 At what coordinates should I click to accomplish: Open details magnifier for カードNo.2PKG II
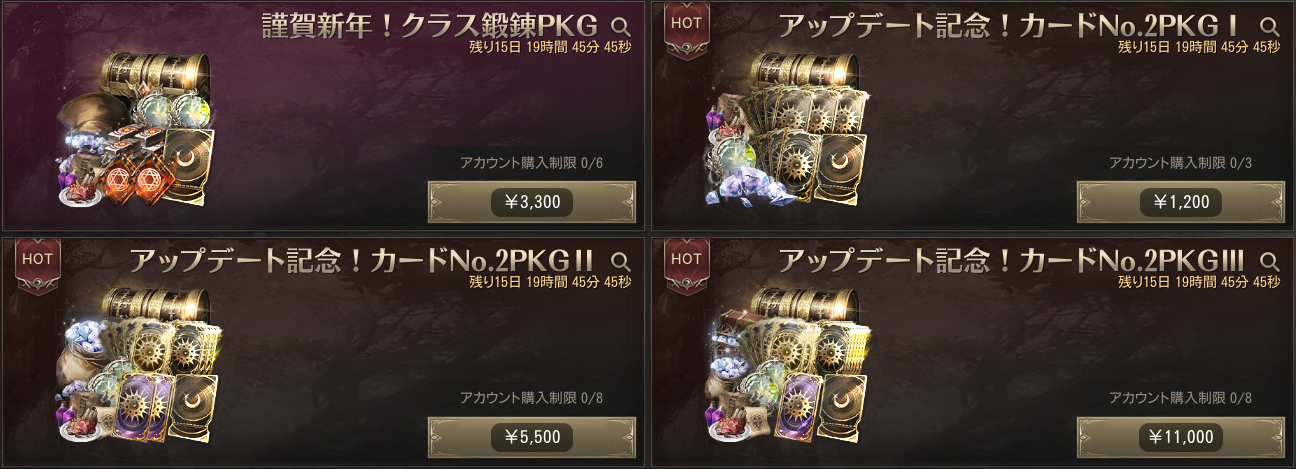[x=620, y=262]
